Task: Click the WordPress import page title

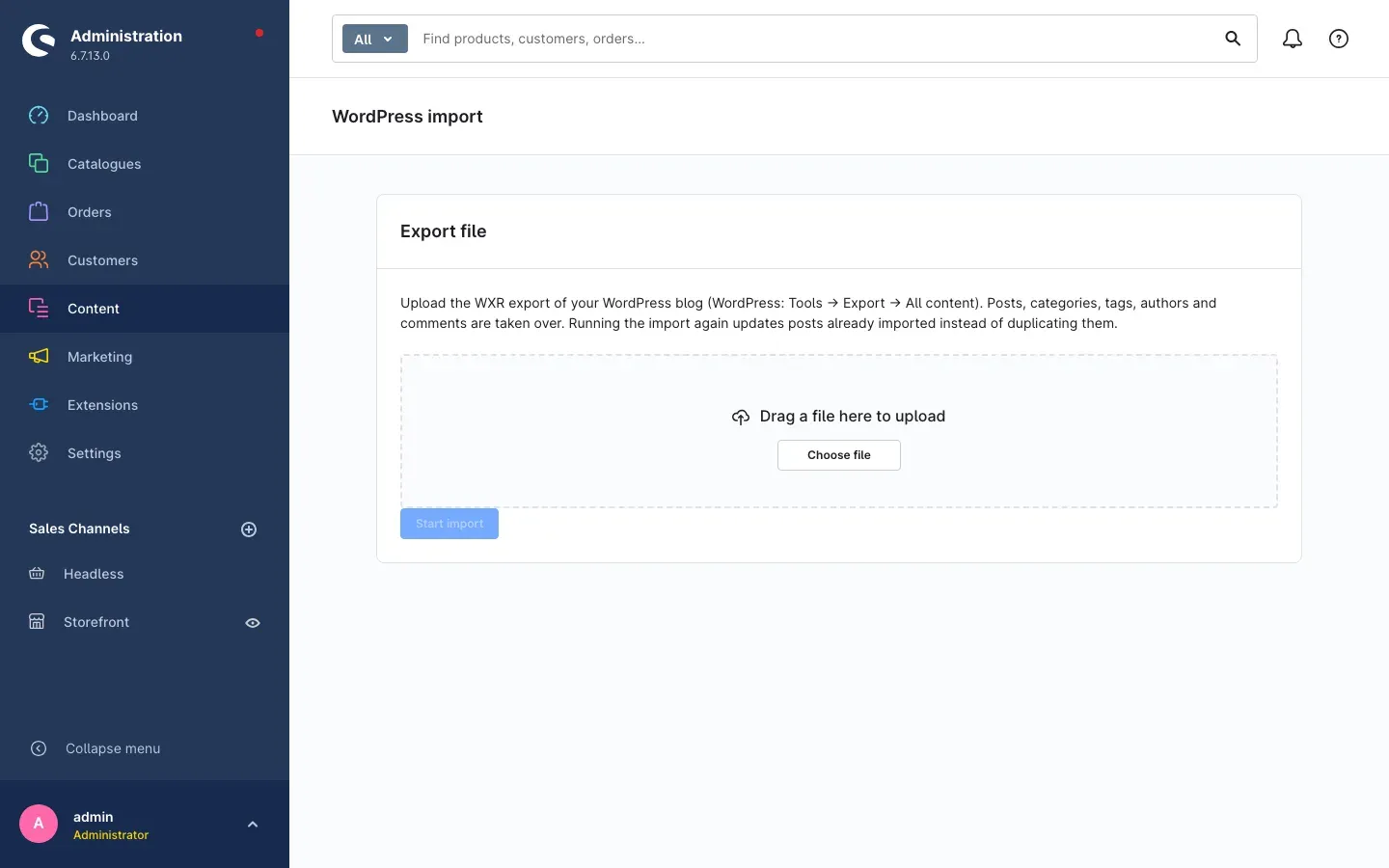Action: tap(407, 117)
